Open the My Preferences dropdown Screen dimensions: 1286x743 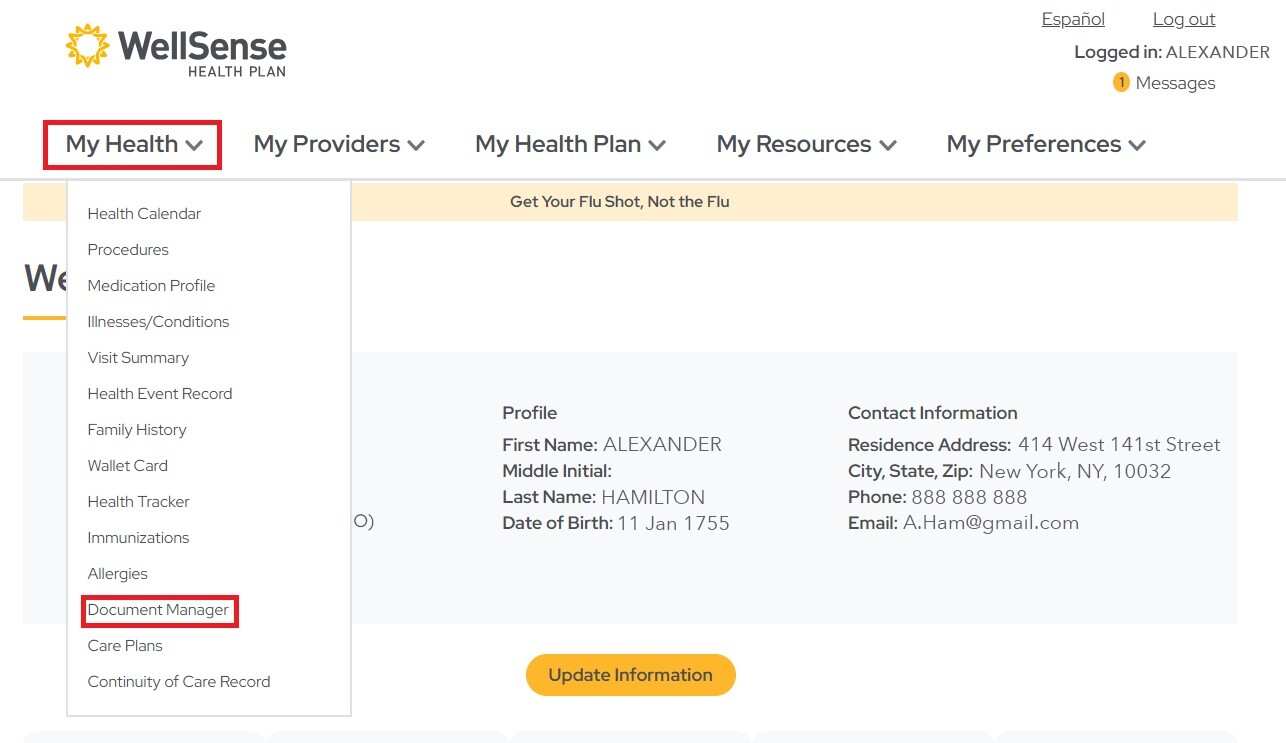(x=1044, y=144)
